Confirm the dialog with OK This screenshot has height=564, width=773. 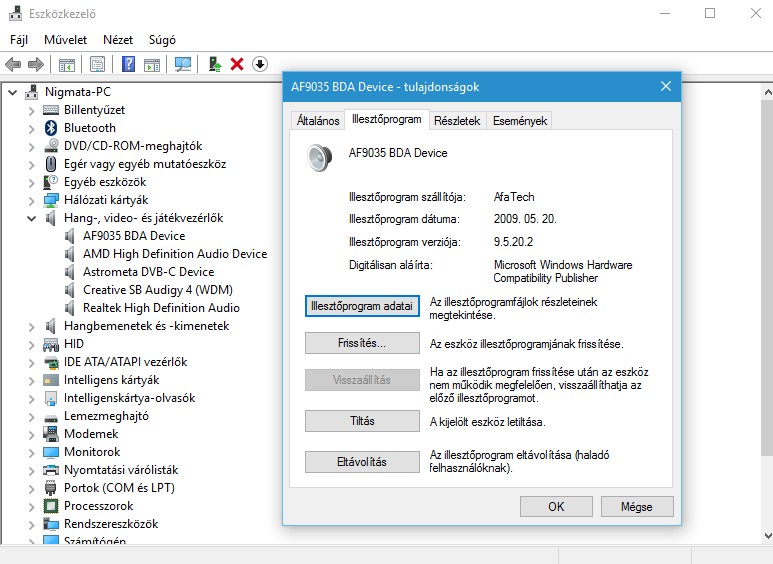(x=556, y=507)
